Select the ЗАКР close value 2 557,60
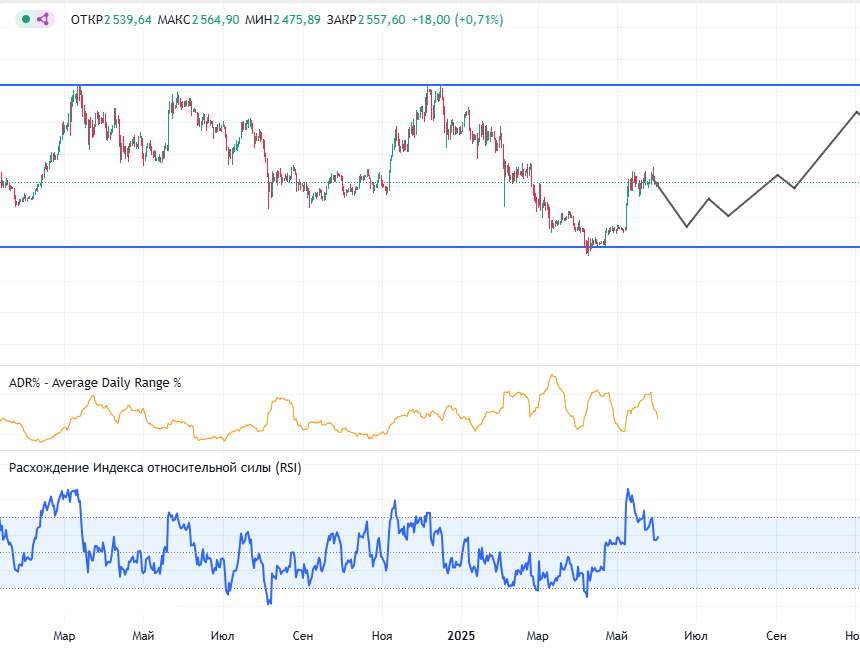 point(382,20)
